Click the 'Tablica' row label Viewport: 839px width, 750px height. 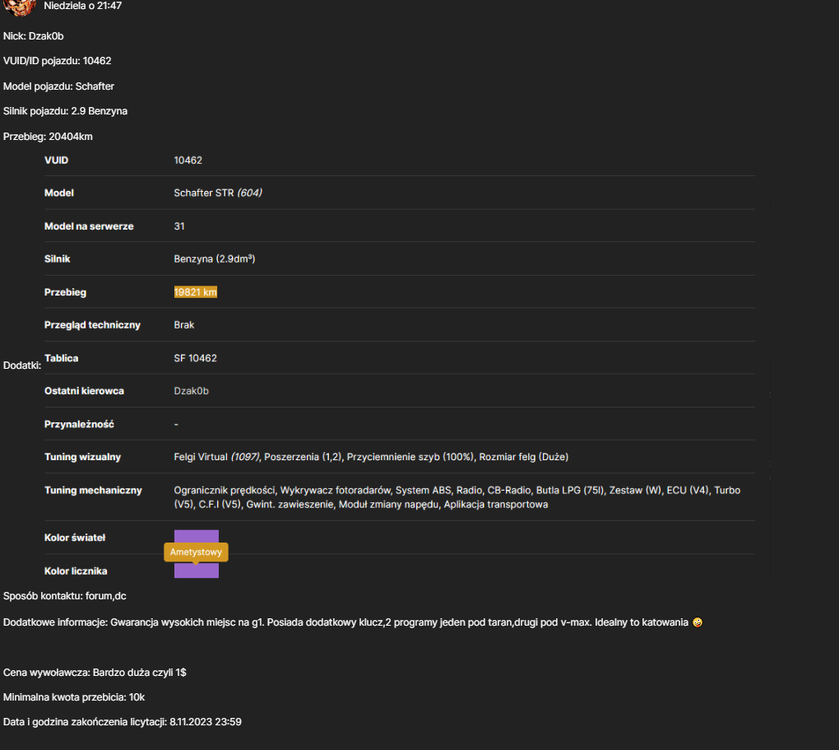click(x=61, y=358)
